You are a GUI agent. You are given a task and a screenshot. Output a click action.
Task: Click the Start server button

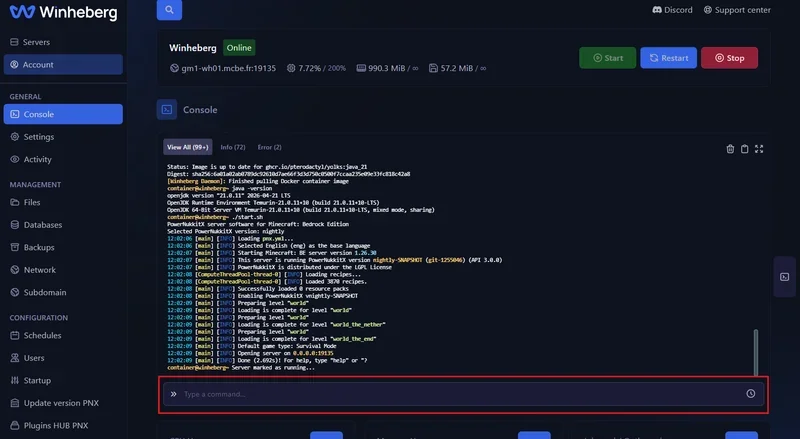pos(608,58)
